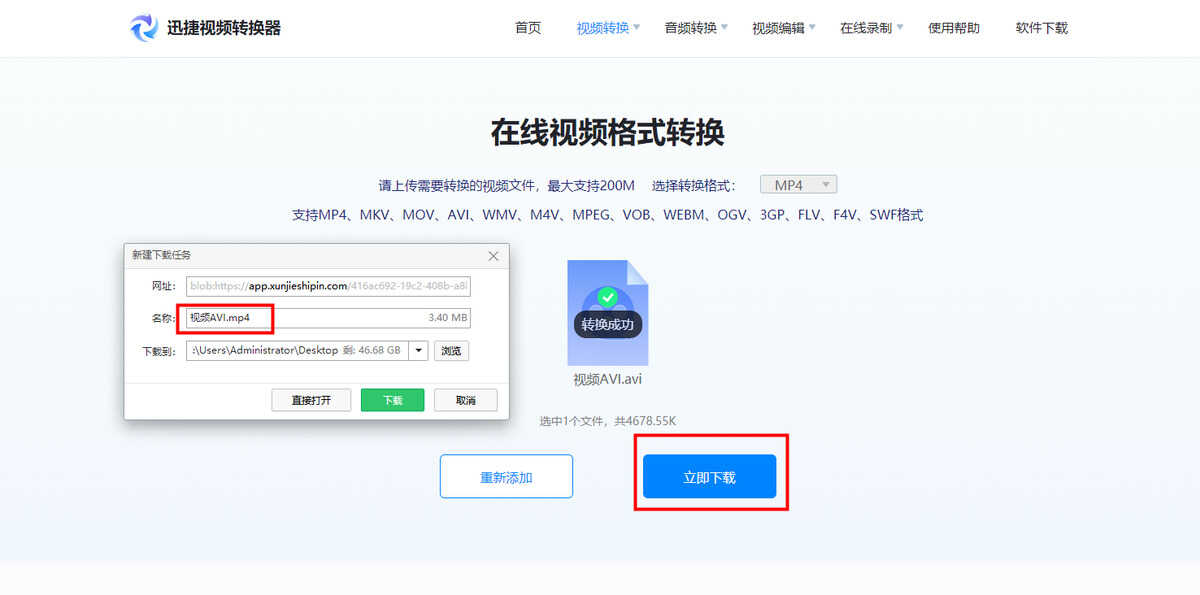Click the 选中1个文件,共4678.55K text
1200x595 pixels.
pyautogui.click(x=608, y=421)
